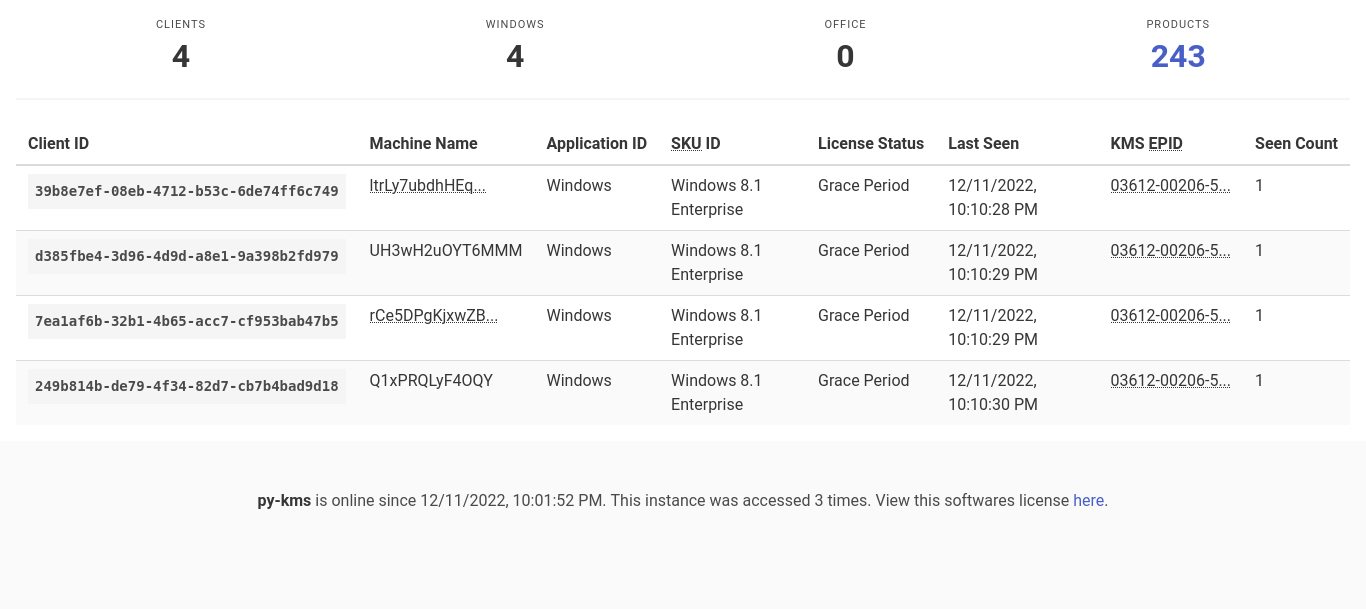Click the License Status column header
The image size is (1366, 609).
click(x=870, y=143)
